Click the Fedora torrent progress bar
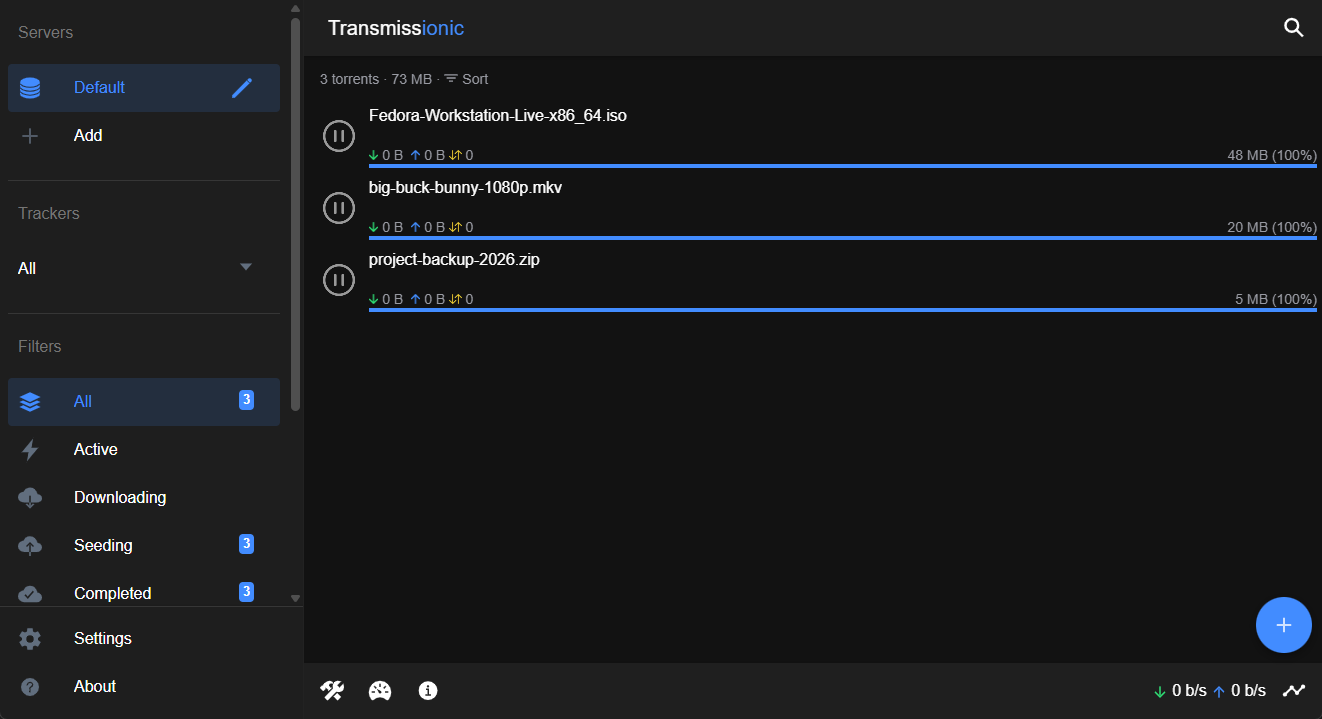The image size is (1322, 719). [843, 166]
